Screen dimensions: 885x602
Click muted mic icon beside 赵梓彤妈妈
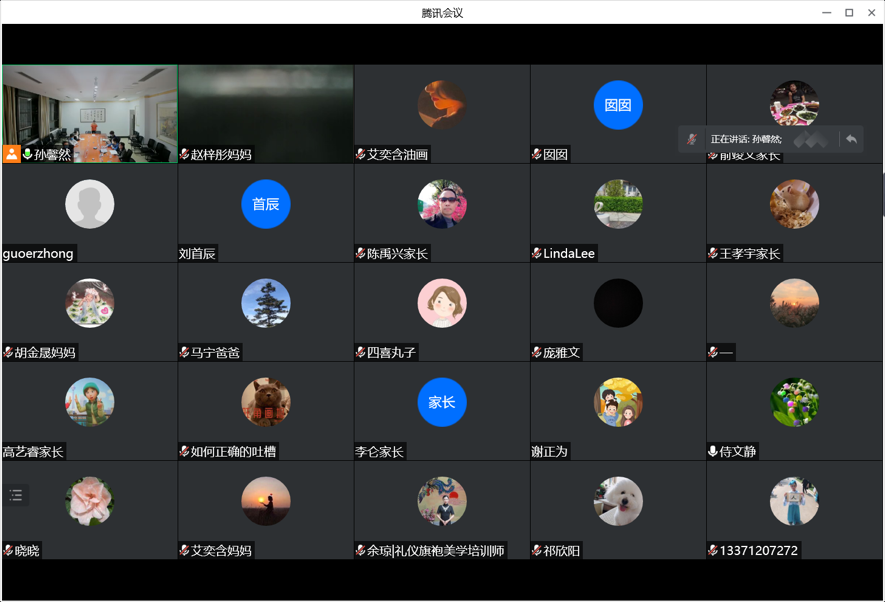click(x=185, y=155)
